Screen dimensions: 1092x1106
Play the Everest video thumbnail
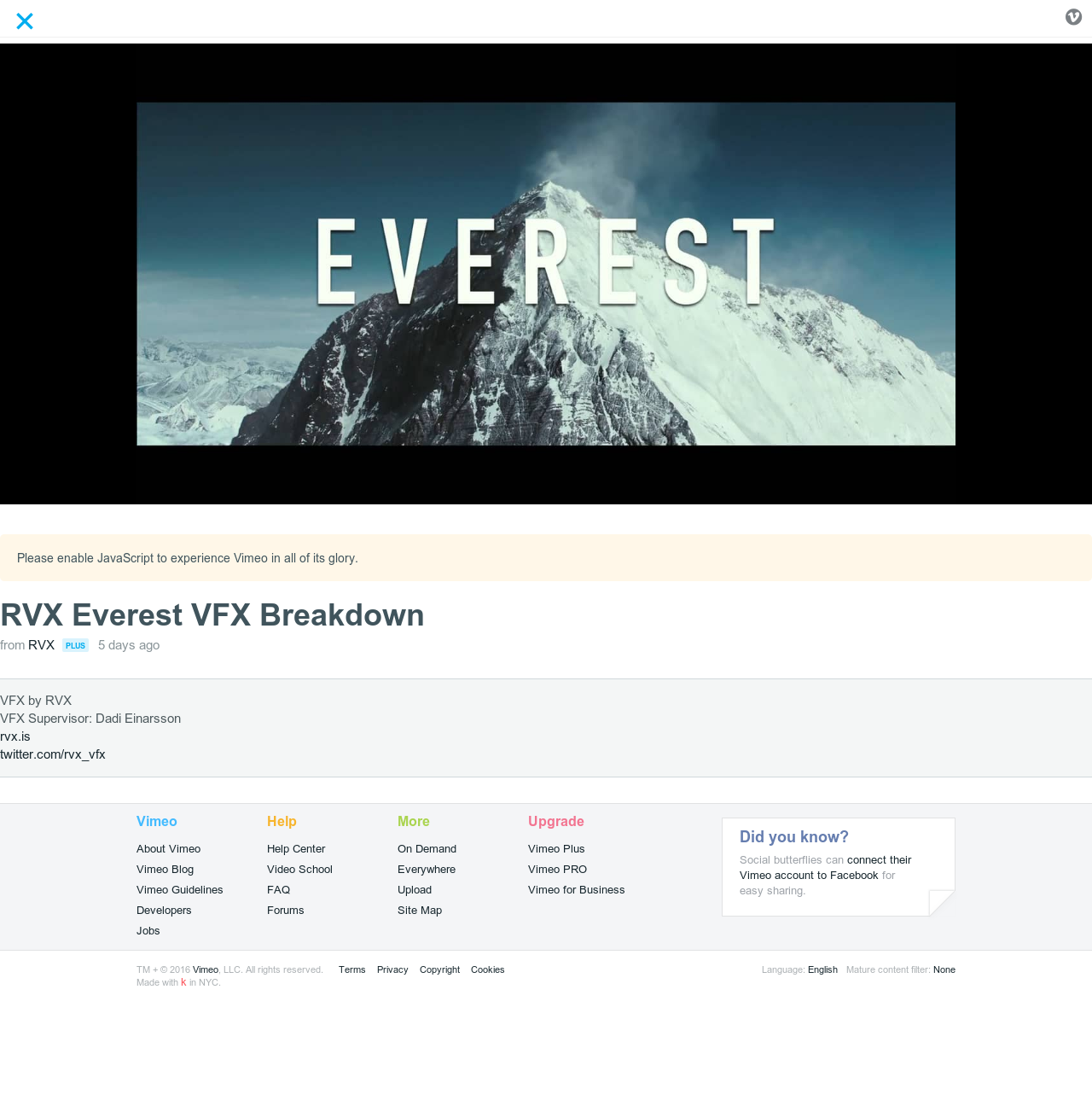tap(546, 274)
